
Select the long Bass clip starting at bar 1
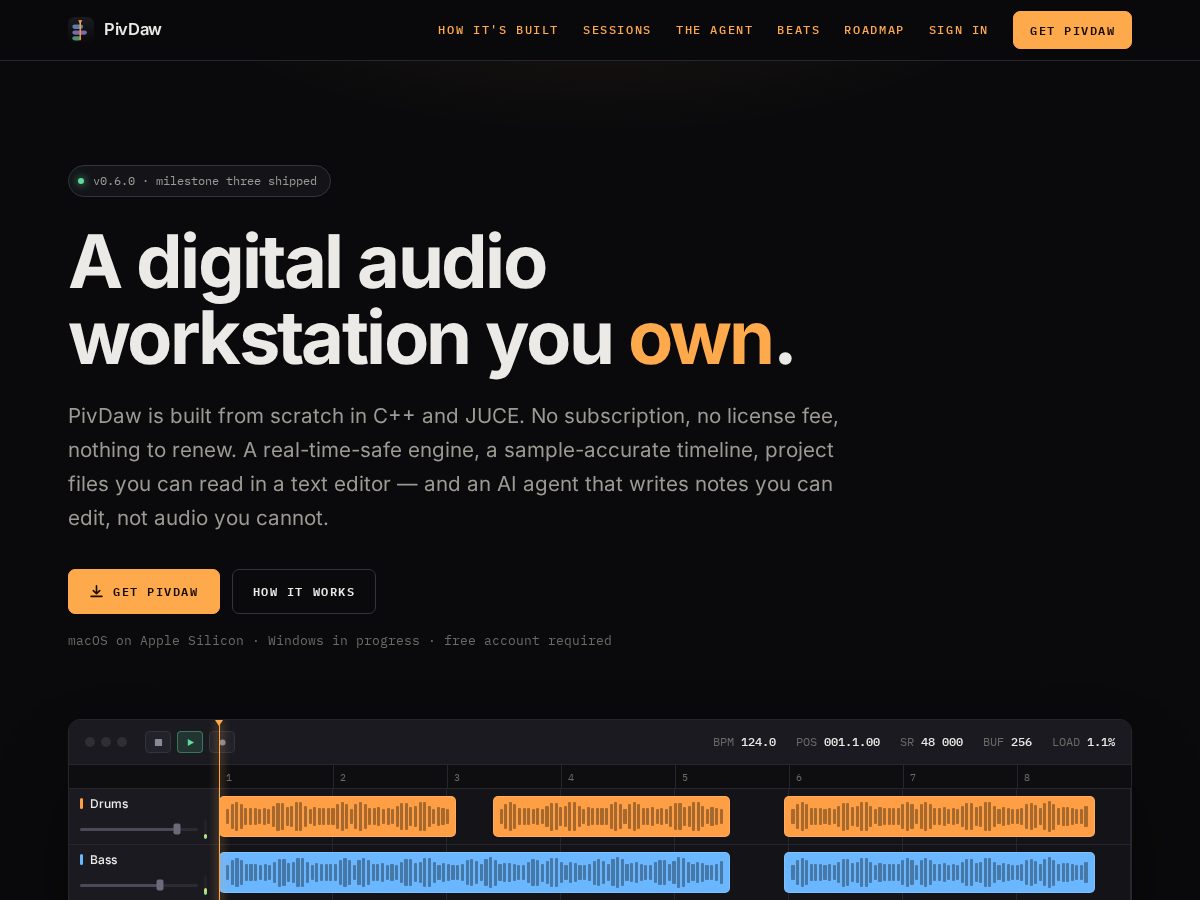(x=474, y=872)
